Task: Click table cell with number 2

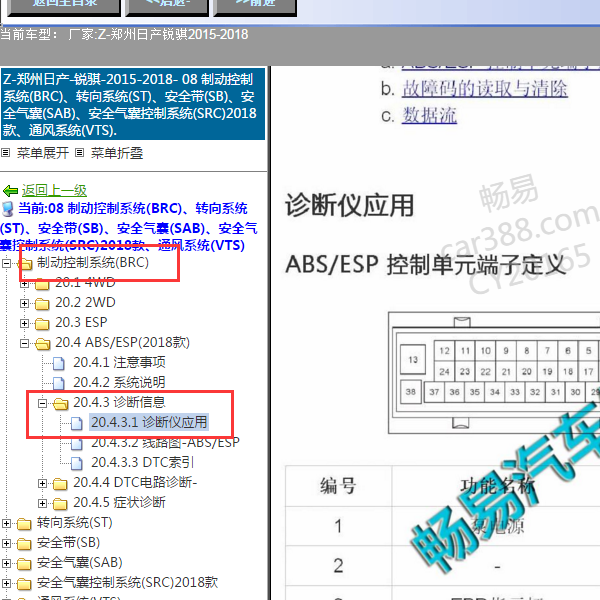Action: (338, 566)
